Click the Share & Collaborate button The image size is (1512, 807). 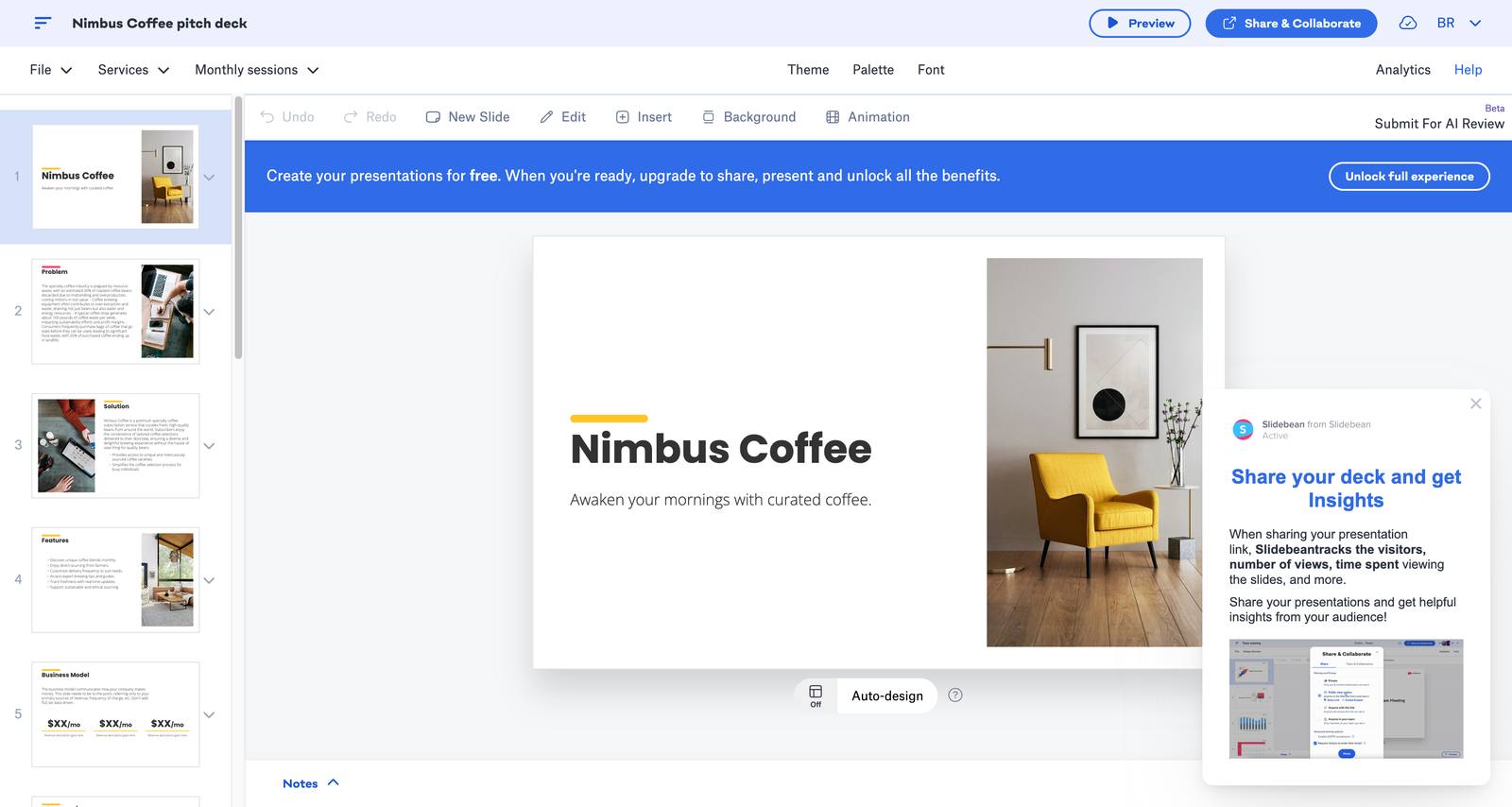[x=1291, y=23]
